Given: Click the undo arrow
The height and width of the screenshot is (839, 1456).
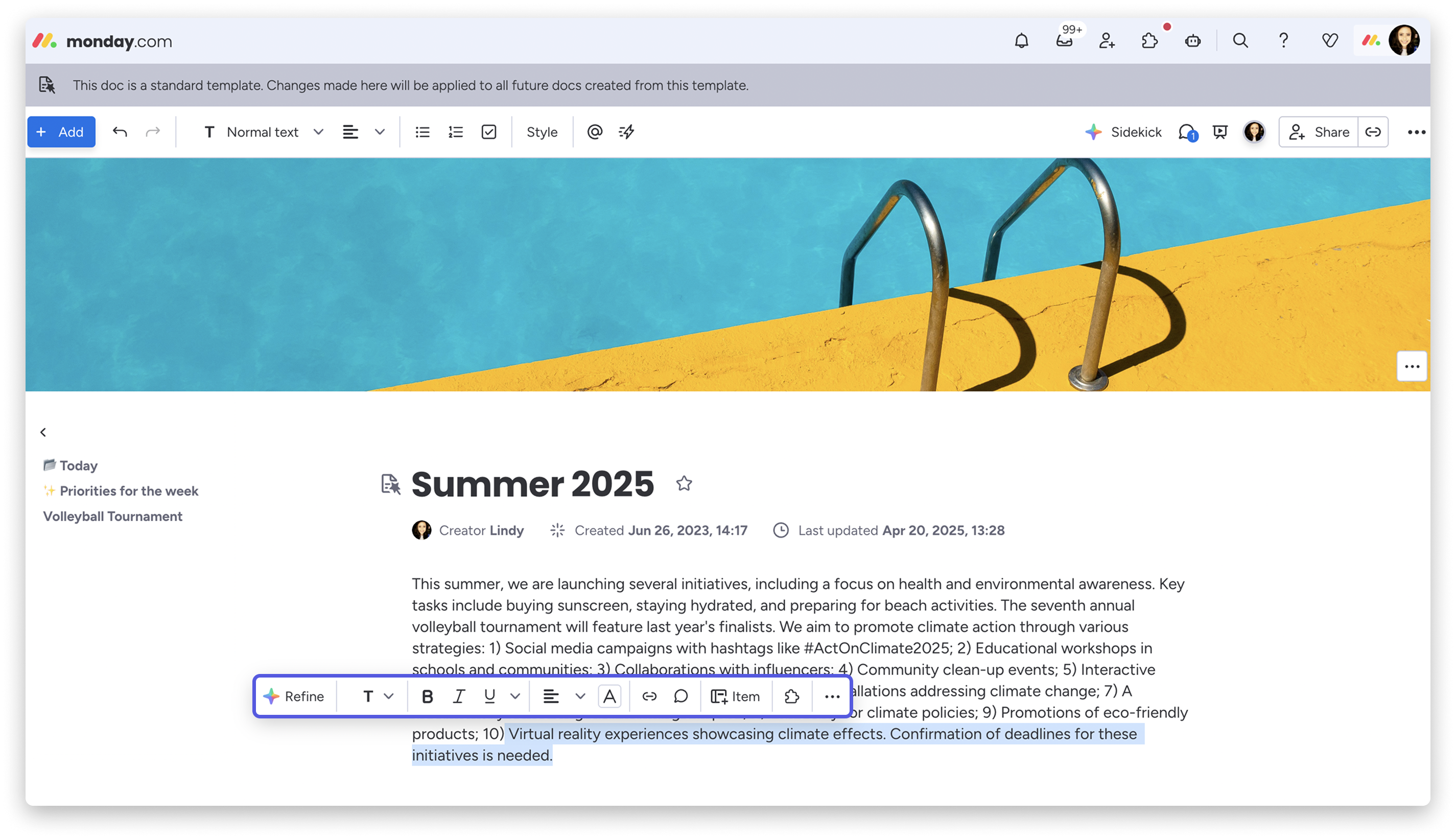Looking at the screenshot, I should point(120,132).
